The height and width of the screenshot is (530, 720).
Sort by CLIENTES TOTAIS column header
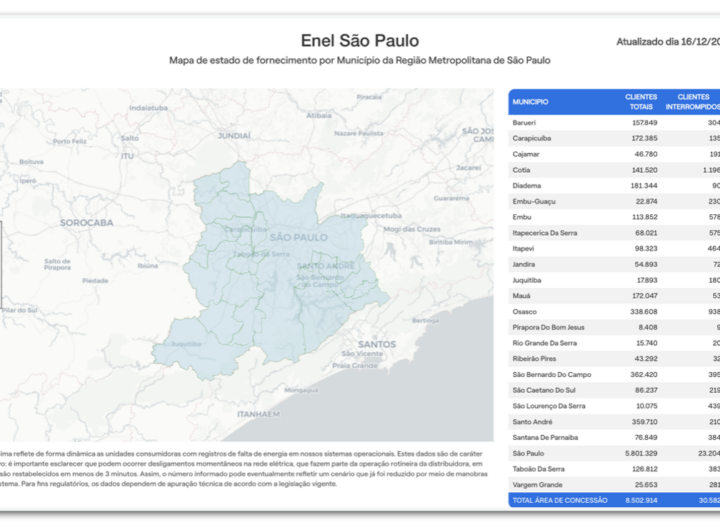point(641,102)
